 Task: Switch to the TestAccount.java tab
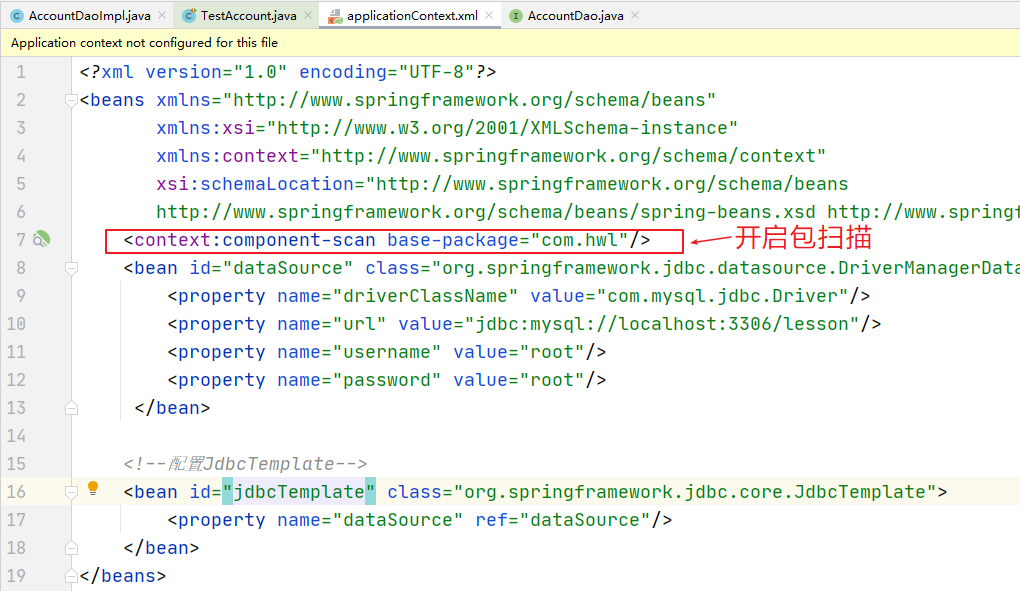click(x=248, y=16)
